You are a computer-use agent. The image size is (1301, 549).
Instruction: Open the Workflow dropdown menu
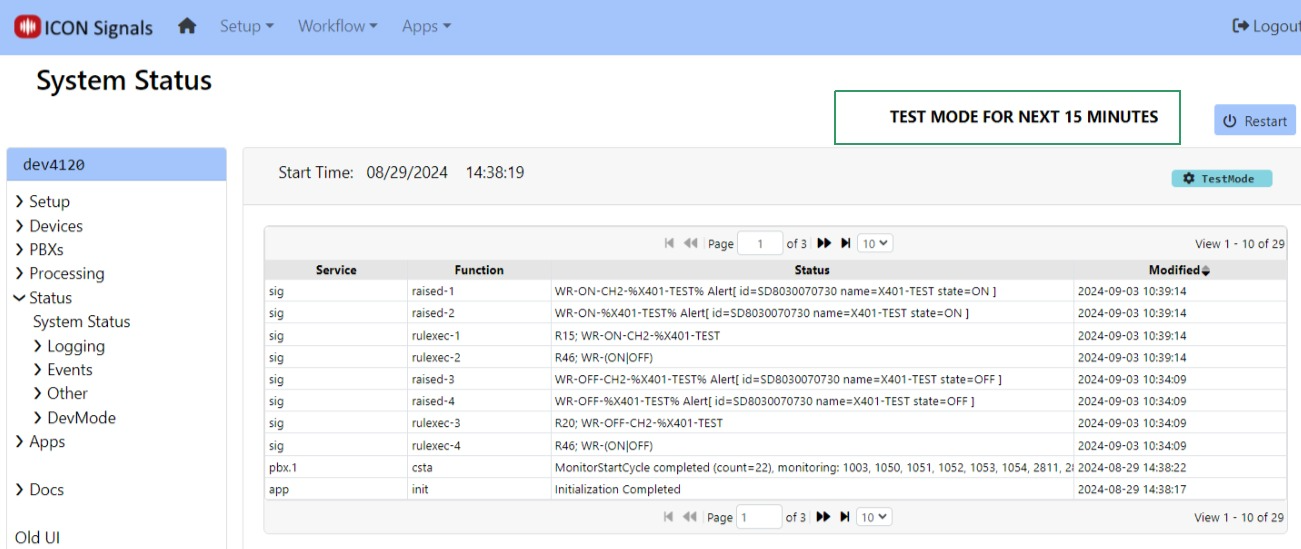tap(337, 26)
